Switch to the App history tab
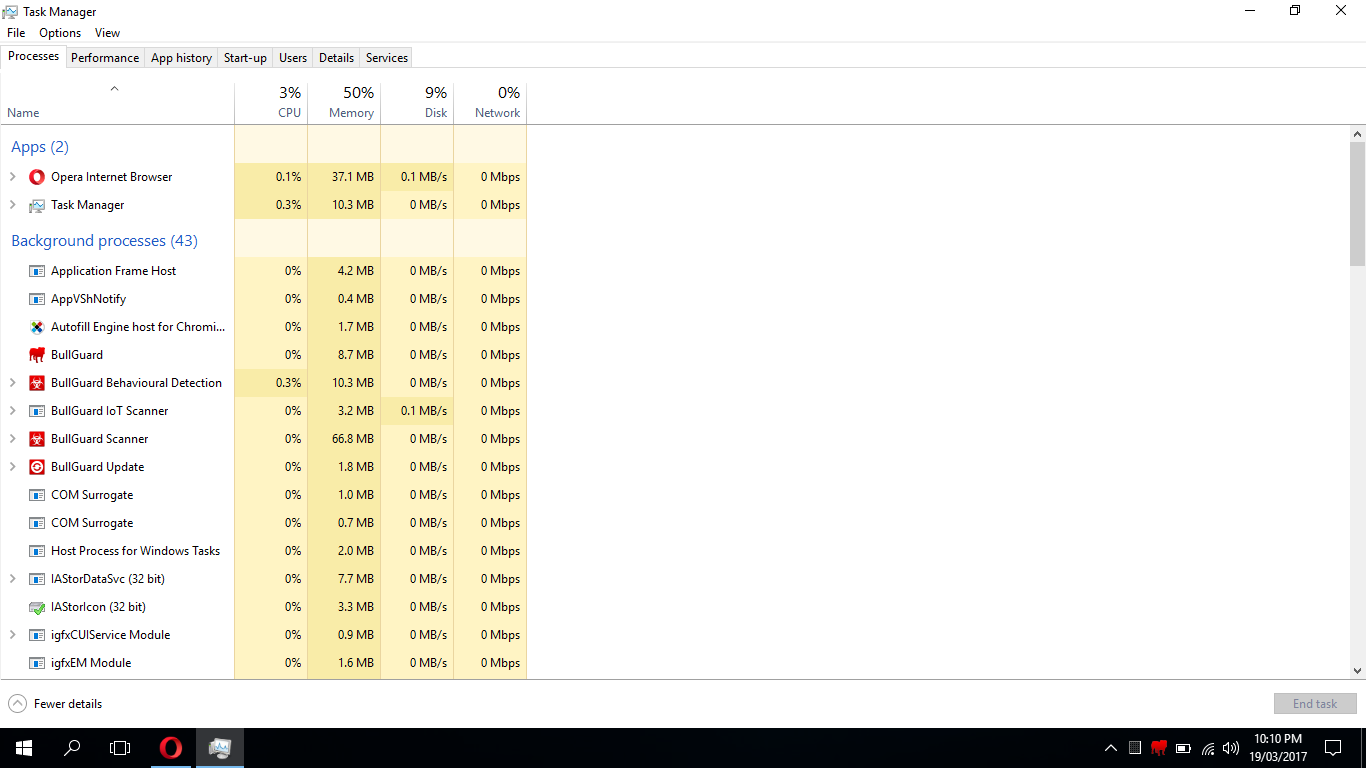The width and height of the screenshot is (1366, 768). pyautogui.click(x=181, y=58)
